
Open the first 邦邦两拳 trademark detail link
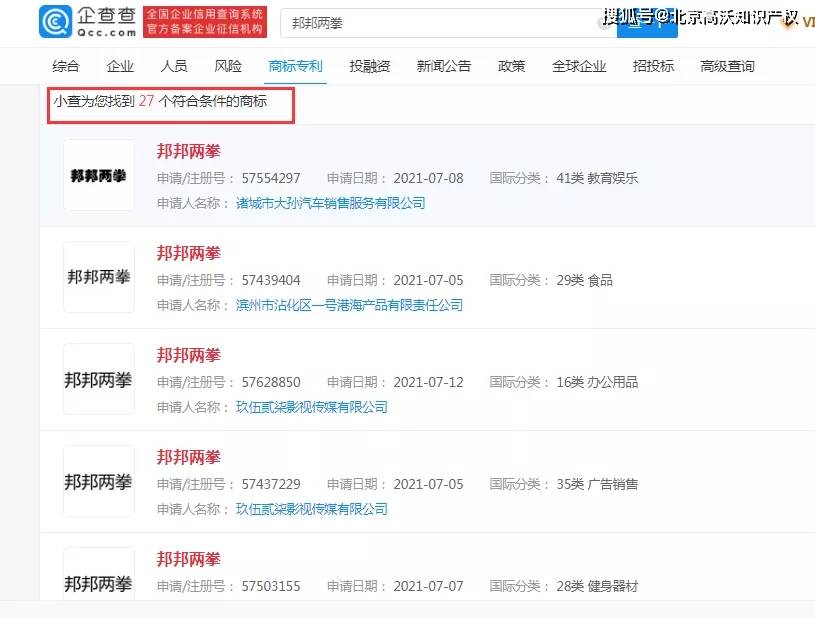188,151
